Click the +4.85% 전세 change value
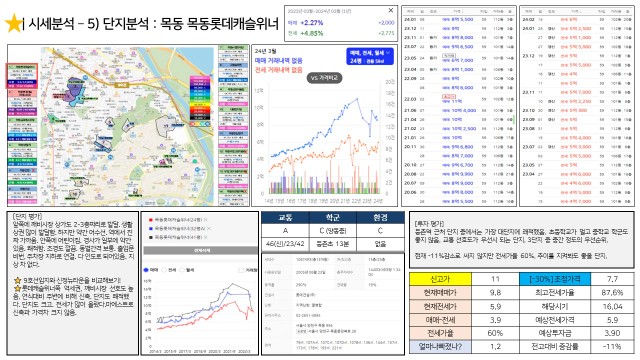 (311, 33)
